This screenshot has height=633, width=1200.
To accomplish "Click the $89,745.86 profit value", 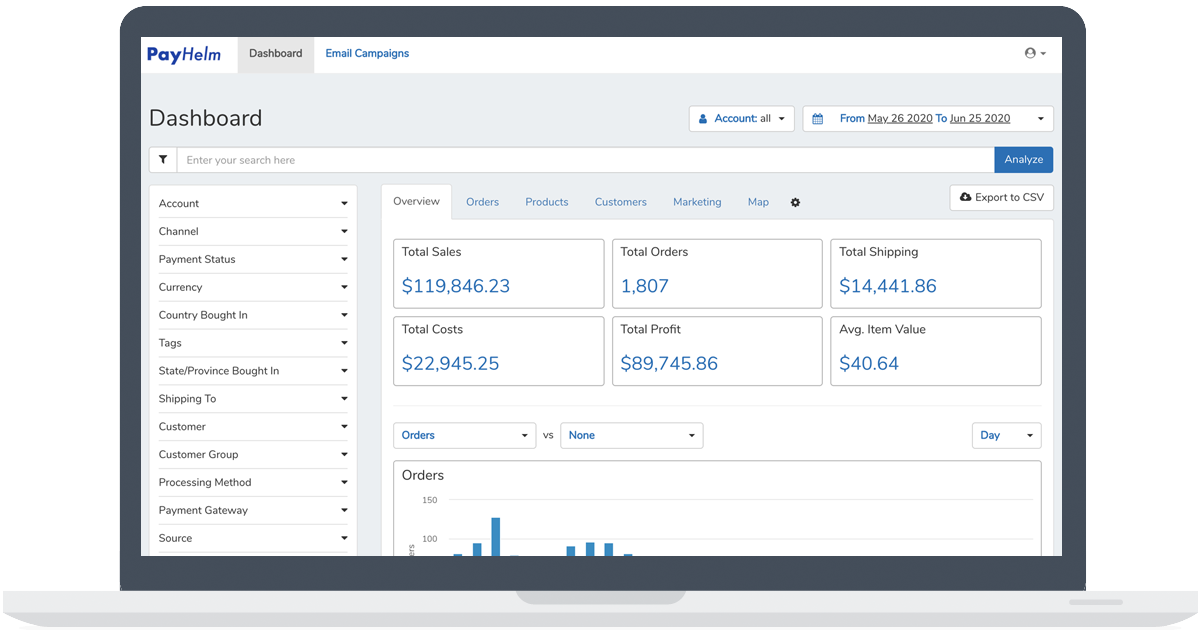I will point(669,364).
